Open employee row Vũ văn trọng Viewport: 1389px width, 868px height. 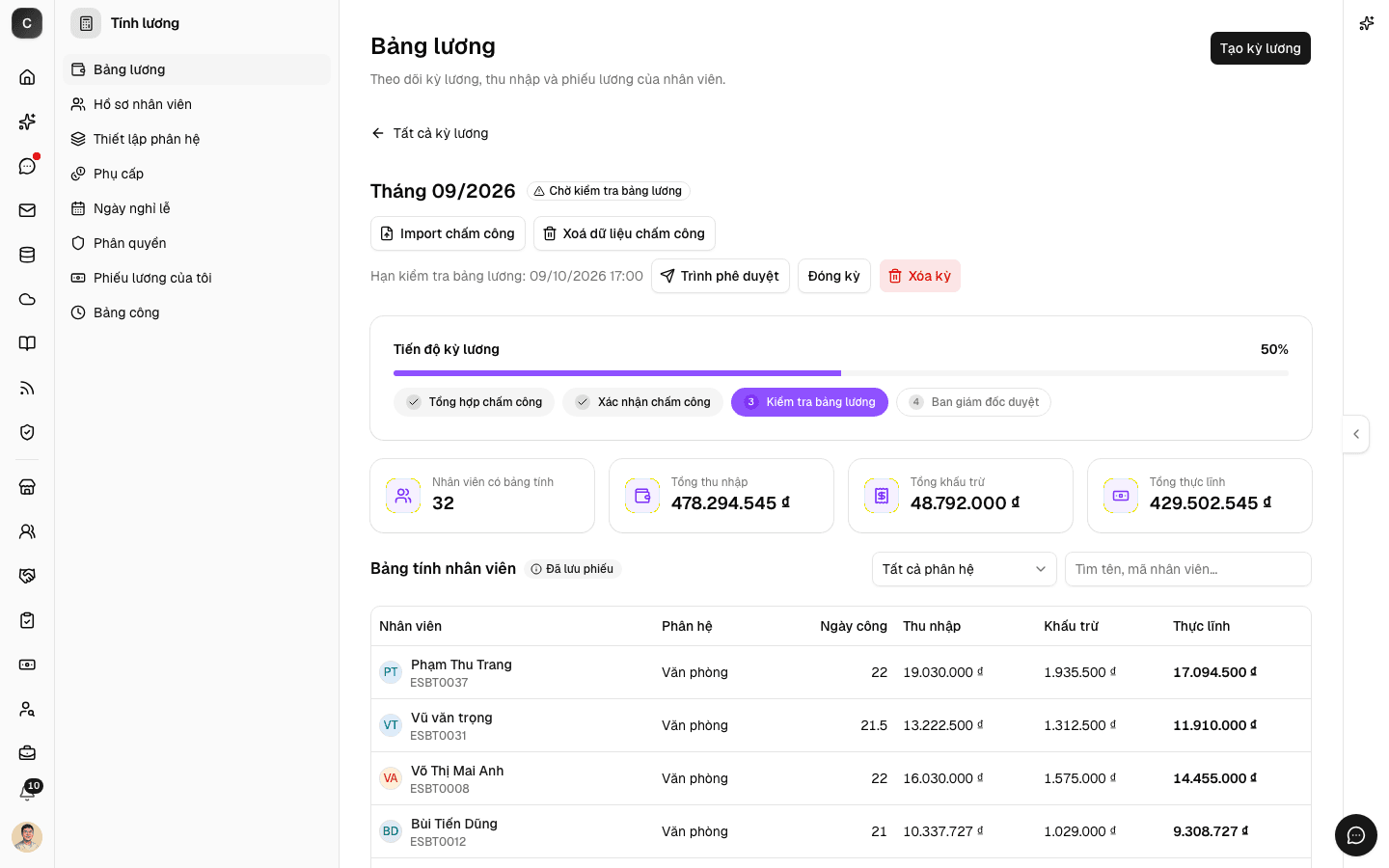point(841,725)
